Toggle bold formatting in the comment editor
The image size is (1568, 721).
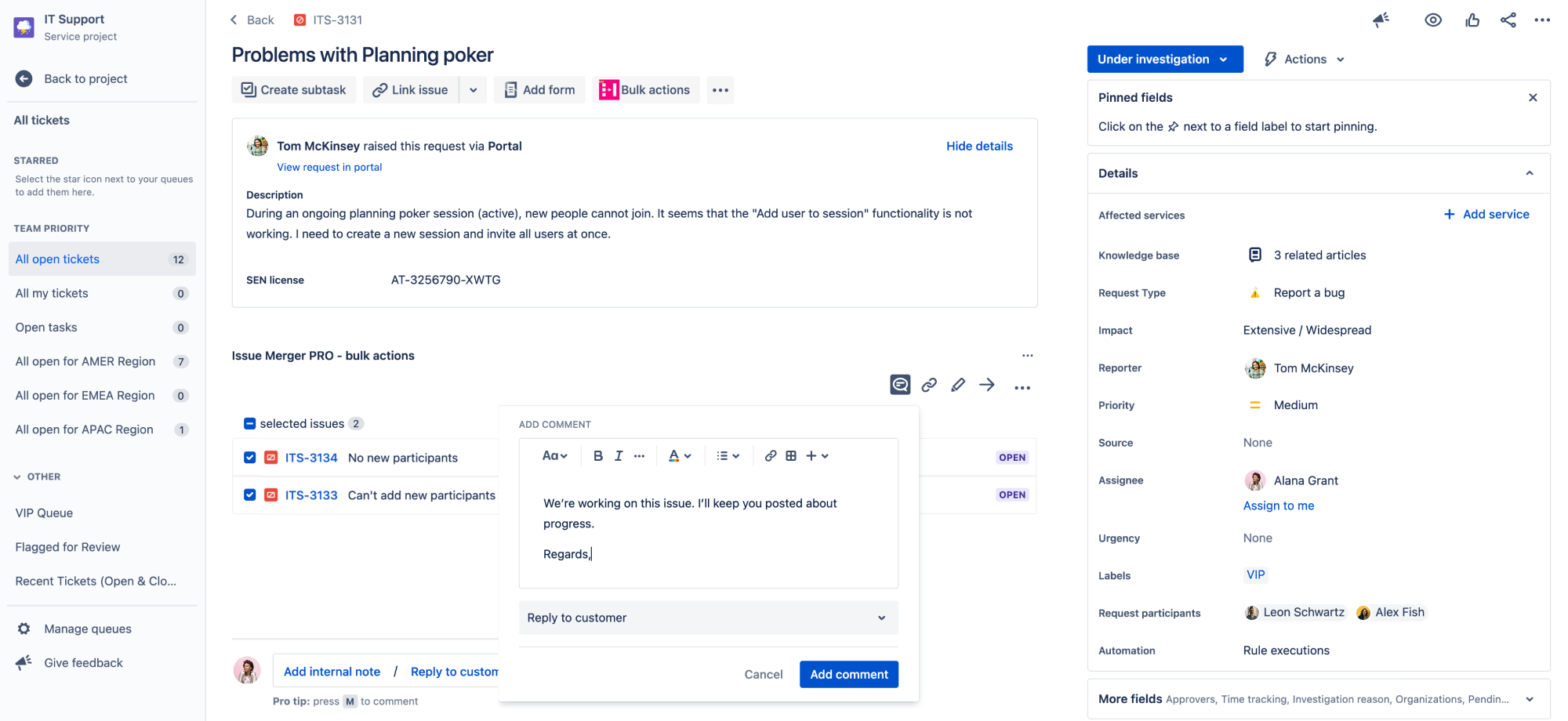(598, 455)
